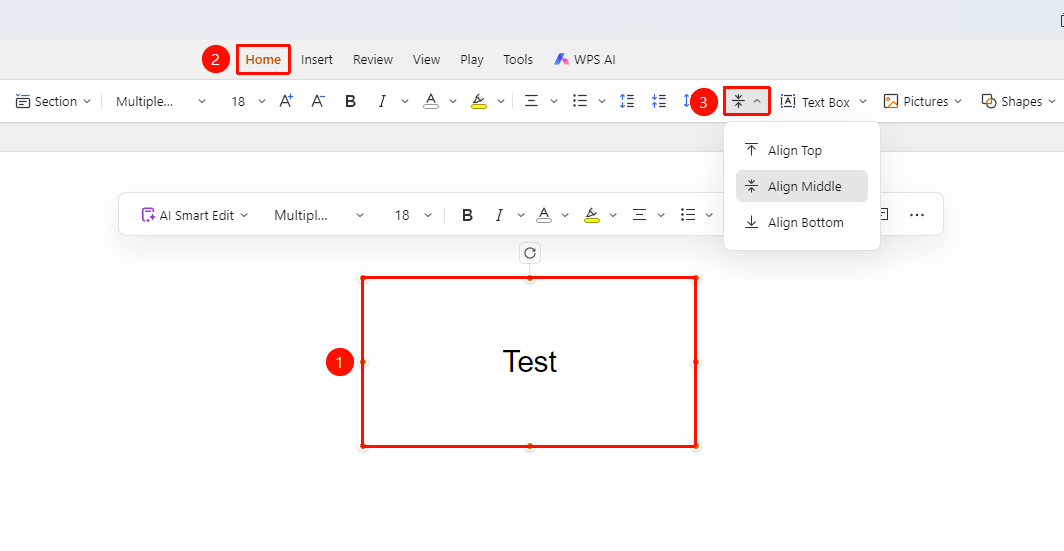
Task: Open the ribbon font size dropdown arrow
Action: tap(262, 101)
